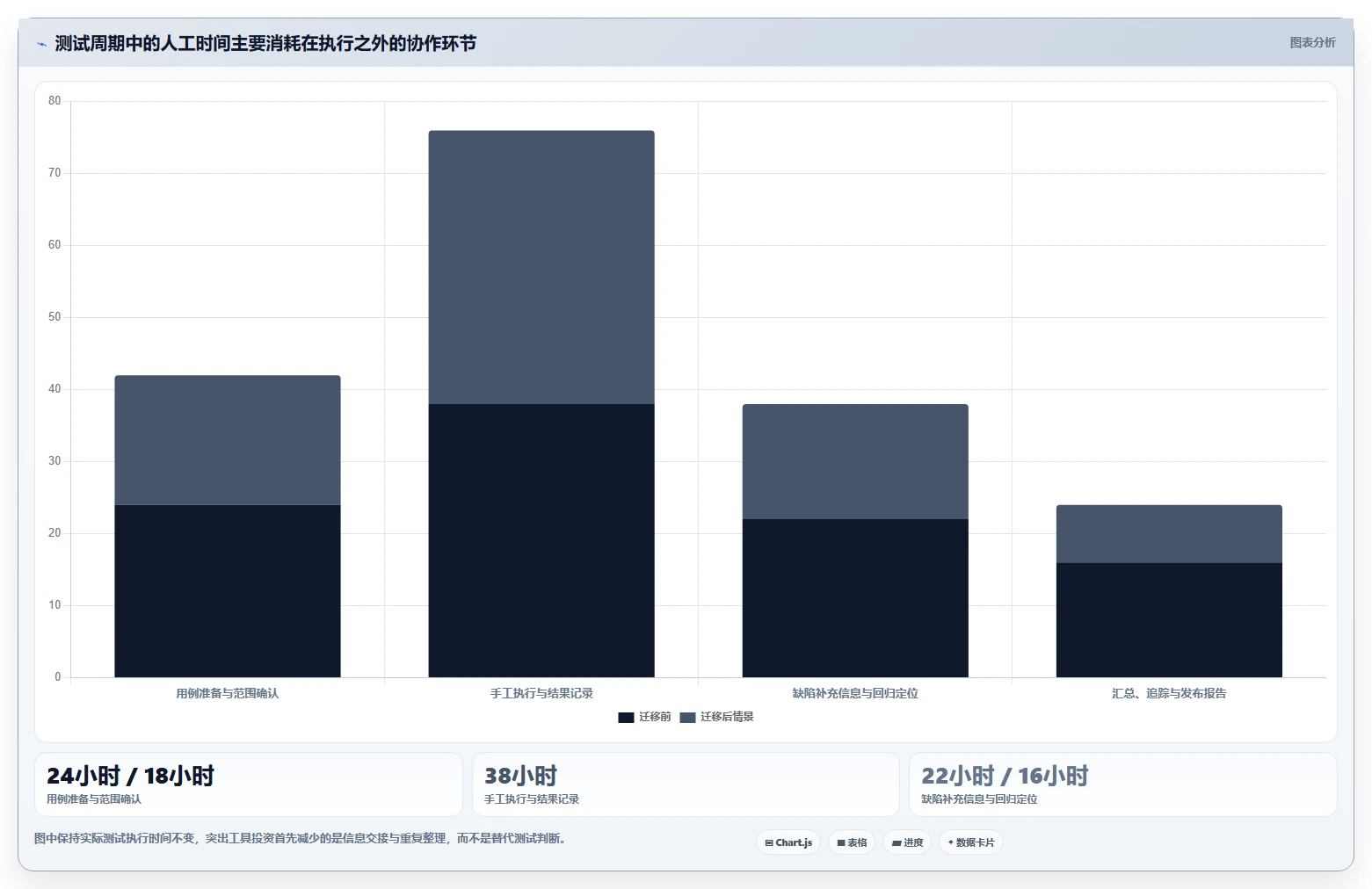Click the lighter top segment of 用例准备与范围确认 bar
The height and width of the screenshot is (889, 1372).
228,440
